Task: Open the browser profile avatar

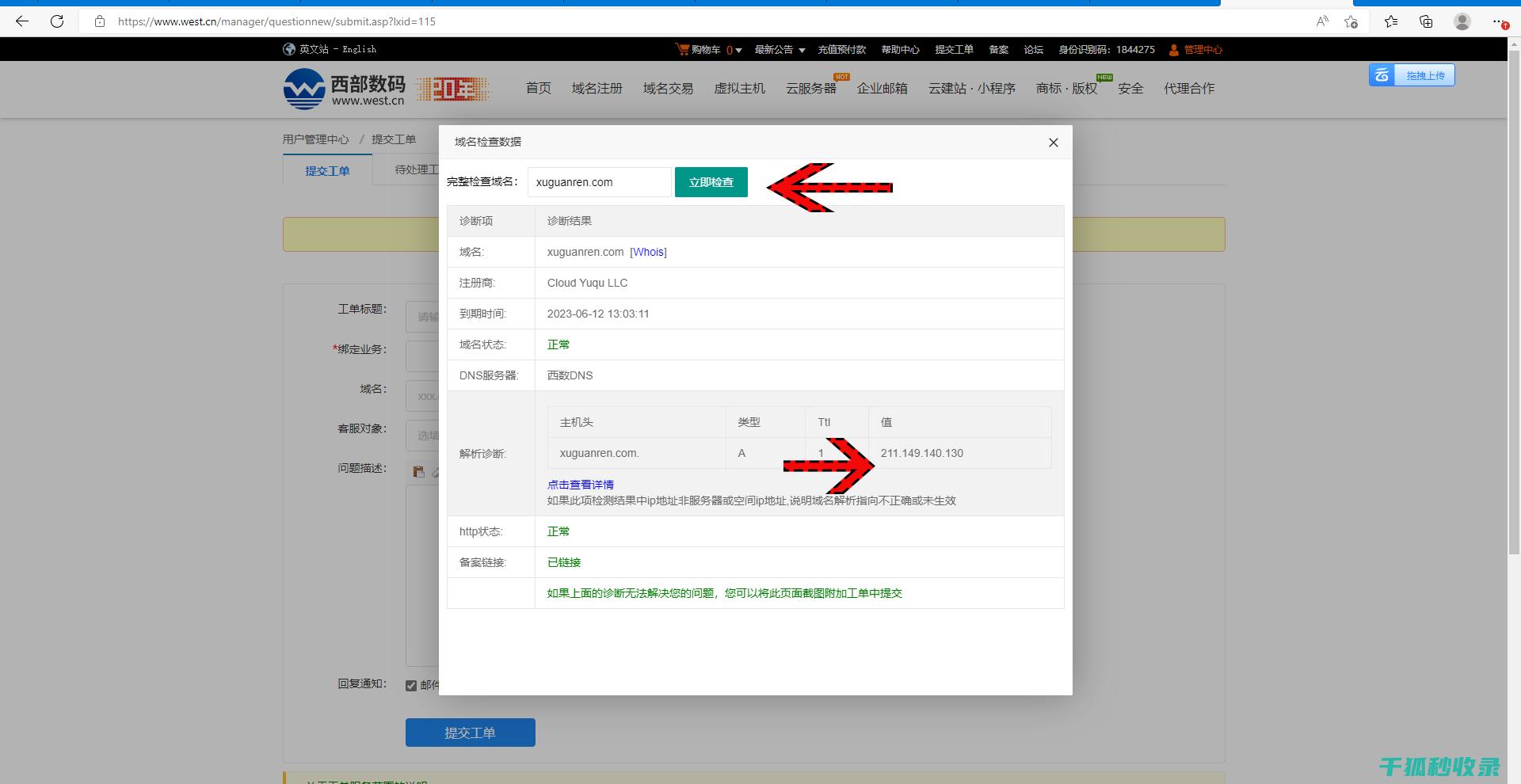Action: 1462,21
